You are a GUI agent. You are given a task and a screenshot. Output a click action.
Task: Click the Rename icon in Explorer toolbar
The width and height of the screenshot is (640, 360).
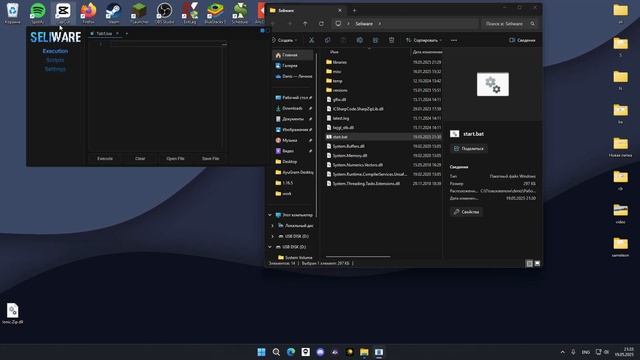click(359, 40)
